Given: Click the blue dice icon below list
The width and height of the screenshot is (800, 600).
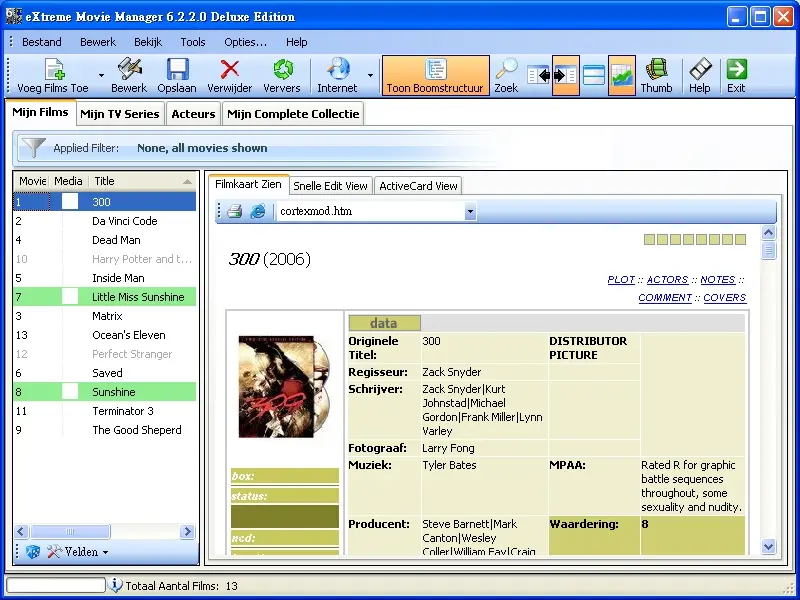Looking at the screenshot, I should tap(33, 552).
